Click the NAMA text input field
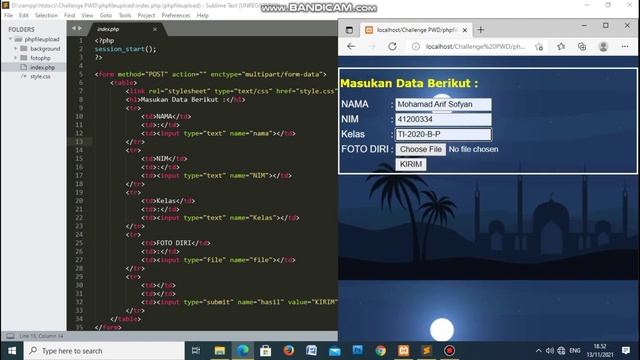 coord(443,104)
